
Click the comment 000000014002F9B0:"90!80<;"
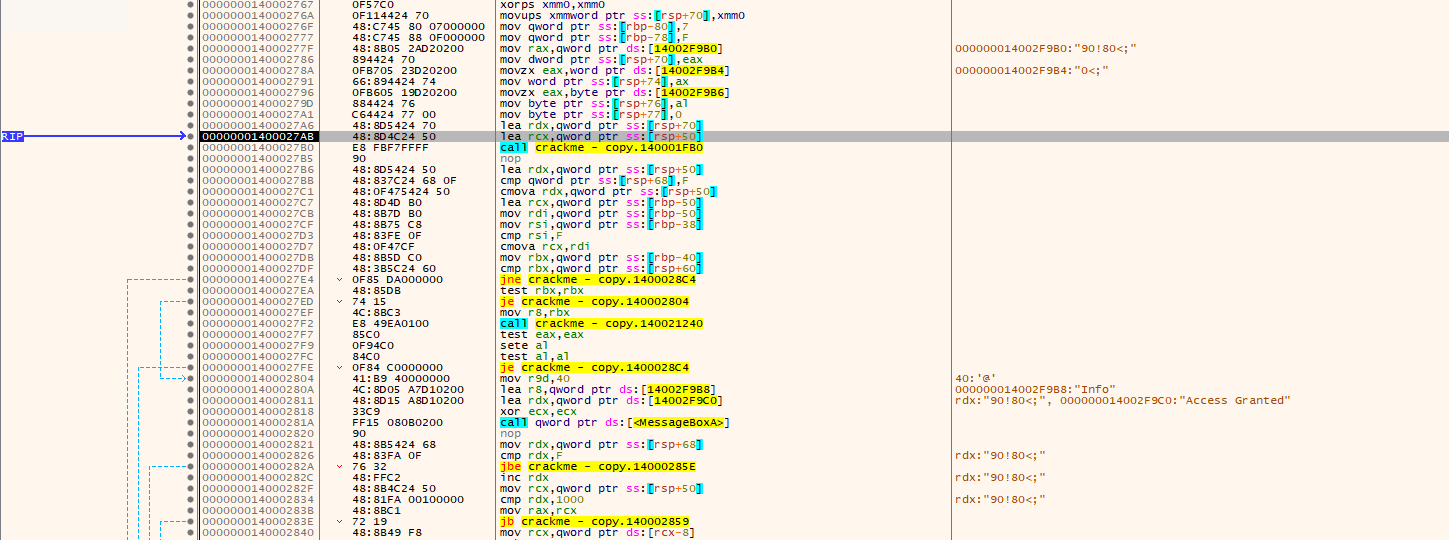pos(1046,48)
